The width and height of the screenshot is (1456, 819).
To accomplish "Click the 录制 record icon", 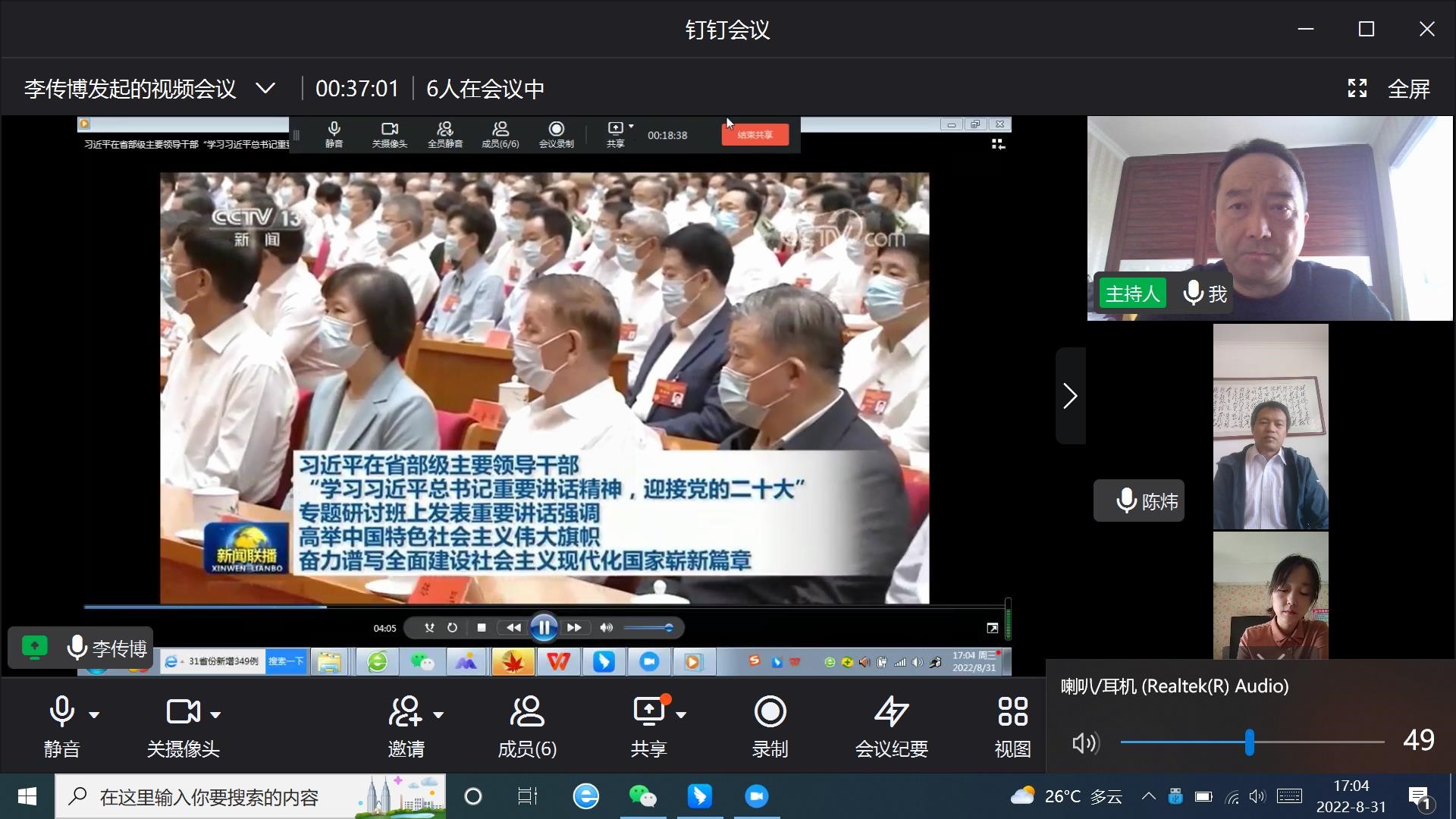I will (x=770, y=713).
